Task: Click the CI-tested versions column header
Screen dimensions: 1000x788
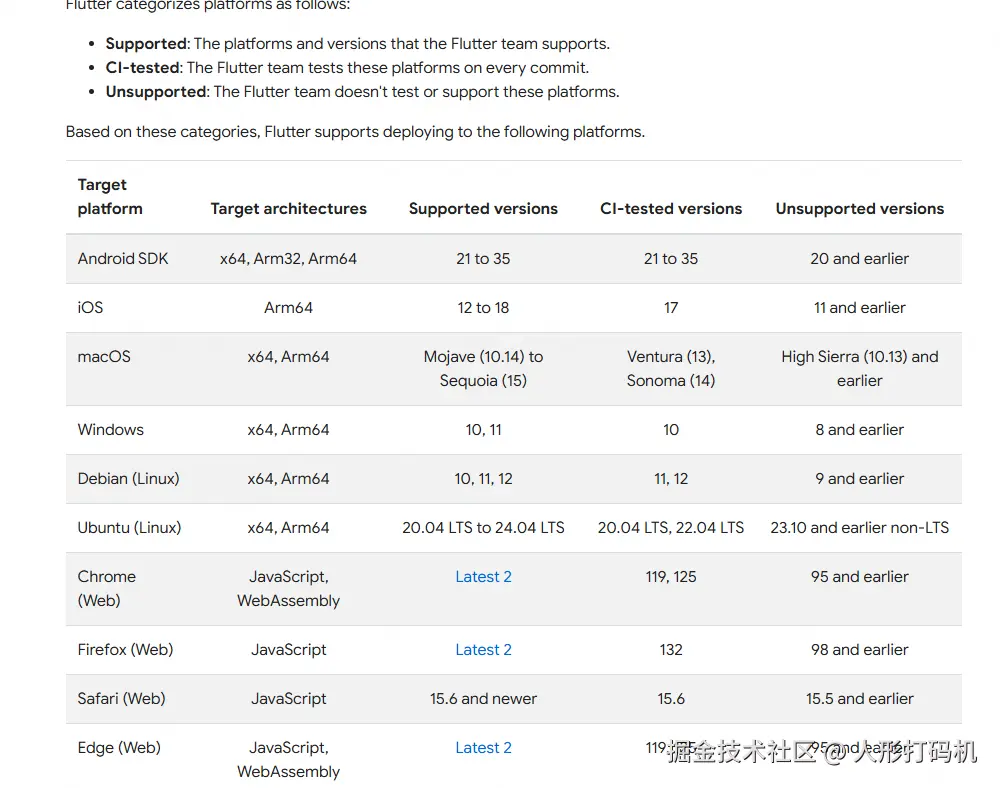Action: pyautogui.click(x=671, y=209)
